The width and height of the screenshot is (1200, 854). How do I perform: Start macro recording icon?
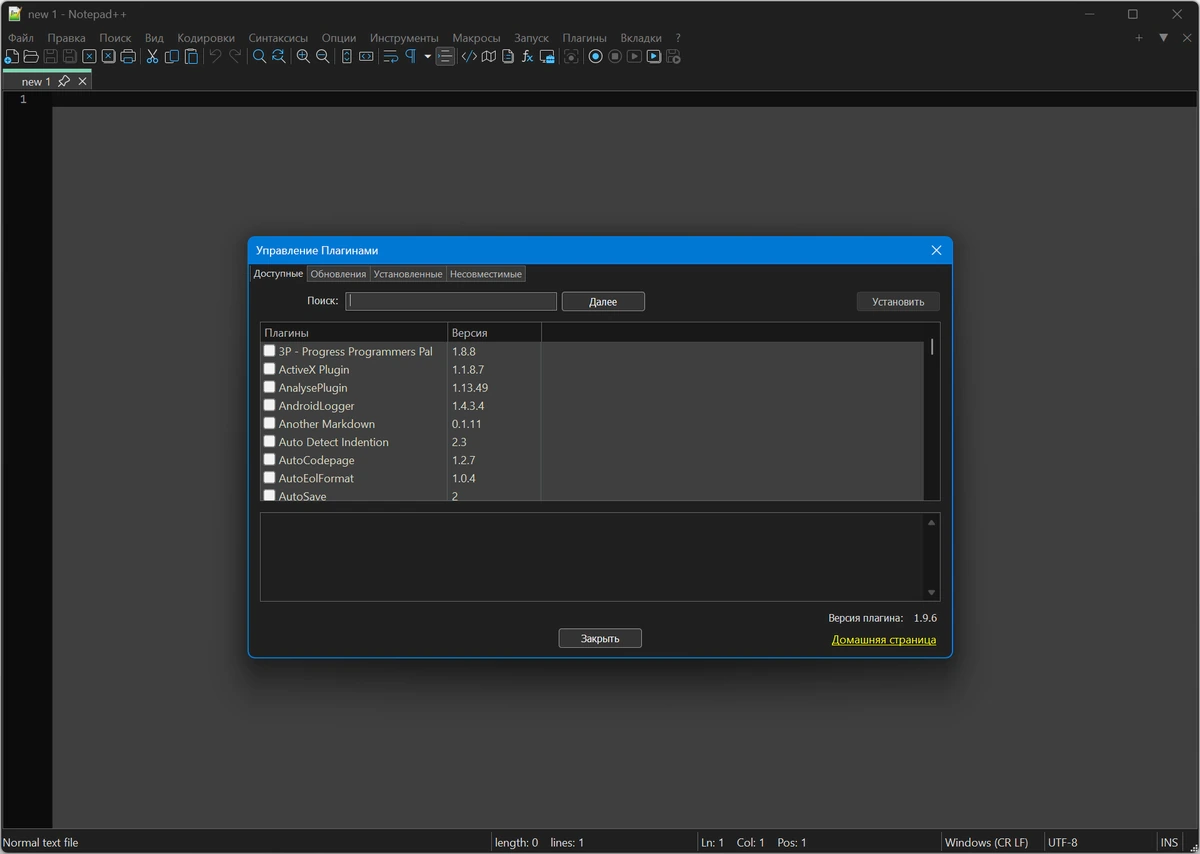click(x=595, y=57)
